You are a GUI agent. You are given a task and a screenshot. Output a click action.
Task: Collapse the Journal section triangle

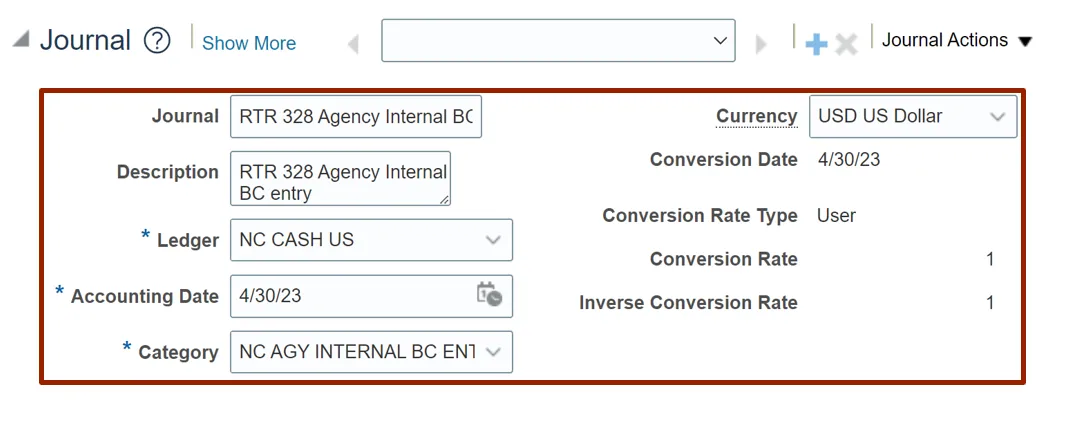click(x=19, y=41)
